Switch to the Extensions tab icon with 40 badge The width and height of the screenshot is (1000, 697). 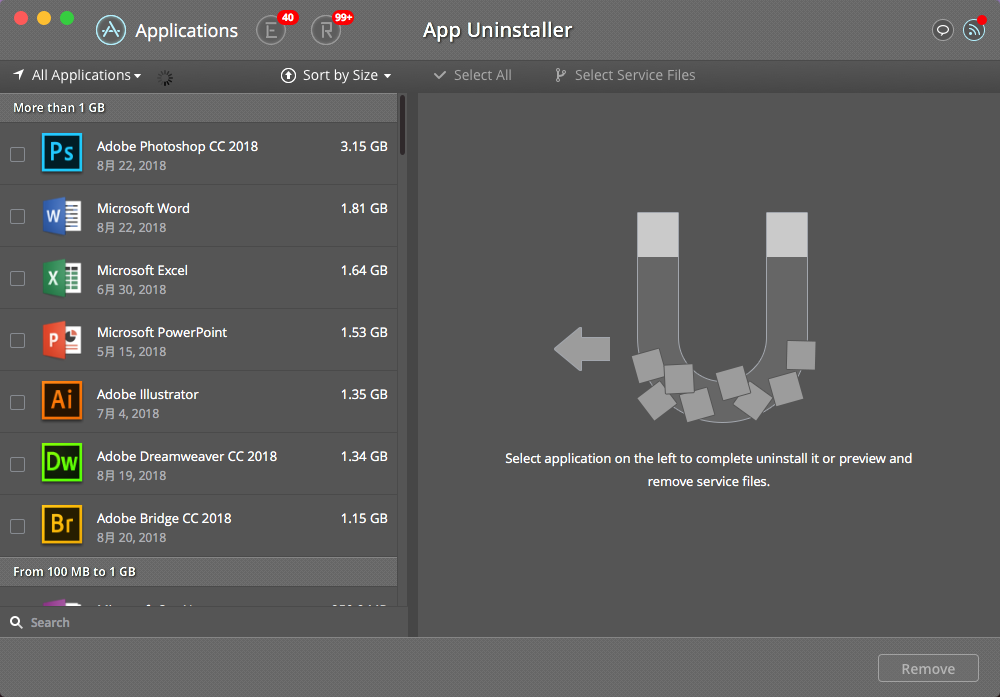point(271,30)
